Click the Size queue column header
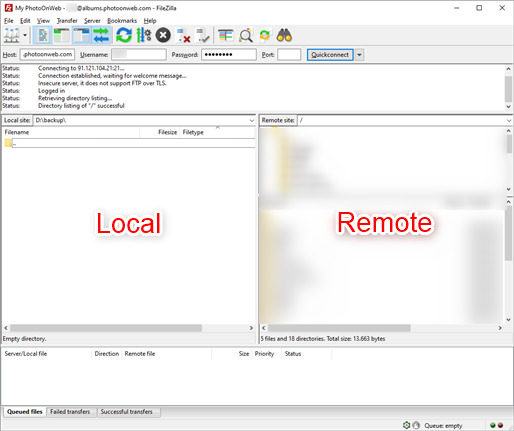 click(x=232, y=354)
